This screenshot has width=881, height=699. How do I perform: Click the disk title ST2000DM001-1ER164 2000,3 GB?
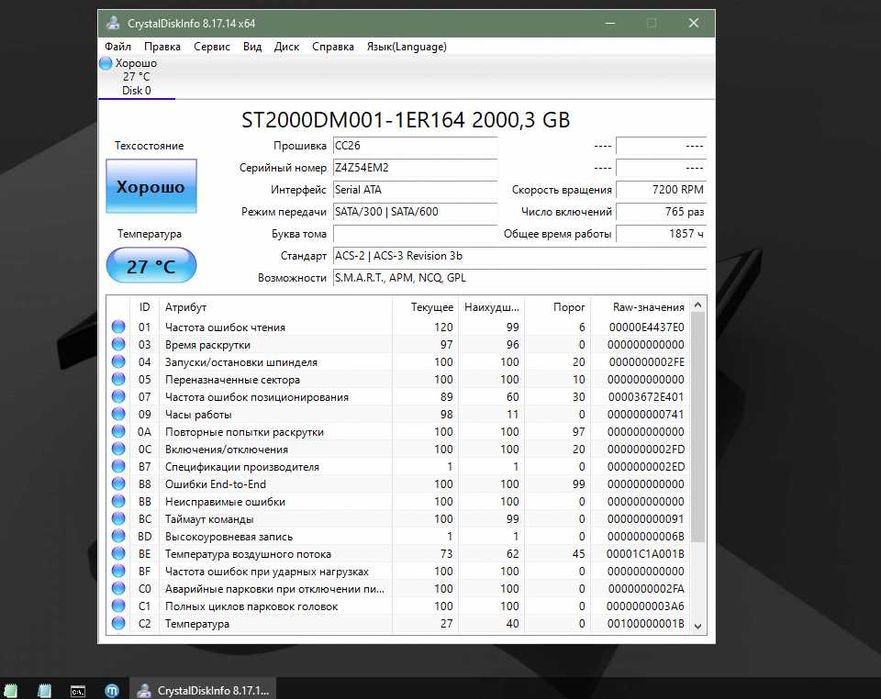pos(406,120)
